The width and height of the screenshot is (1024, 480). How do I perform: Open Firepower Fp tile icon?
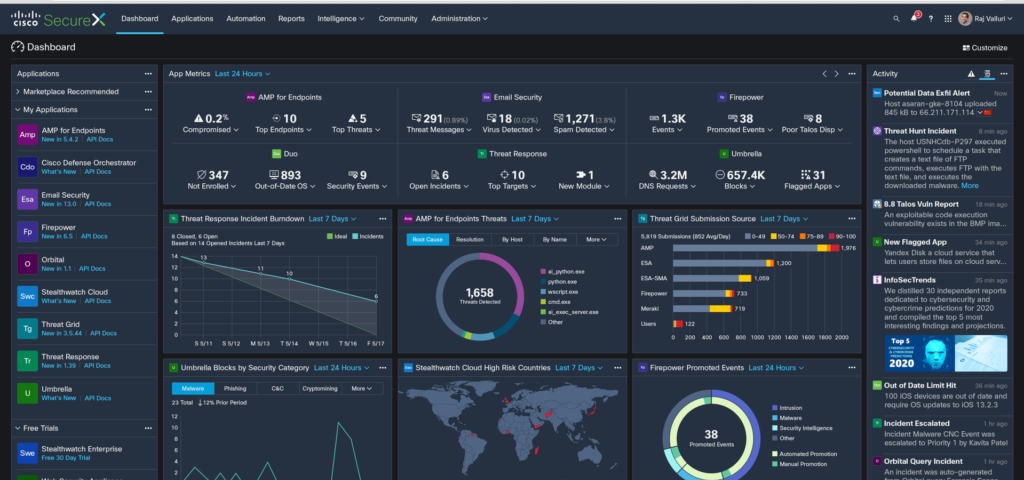27,232
